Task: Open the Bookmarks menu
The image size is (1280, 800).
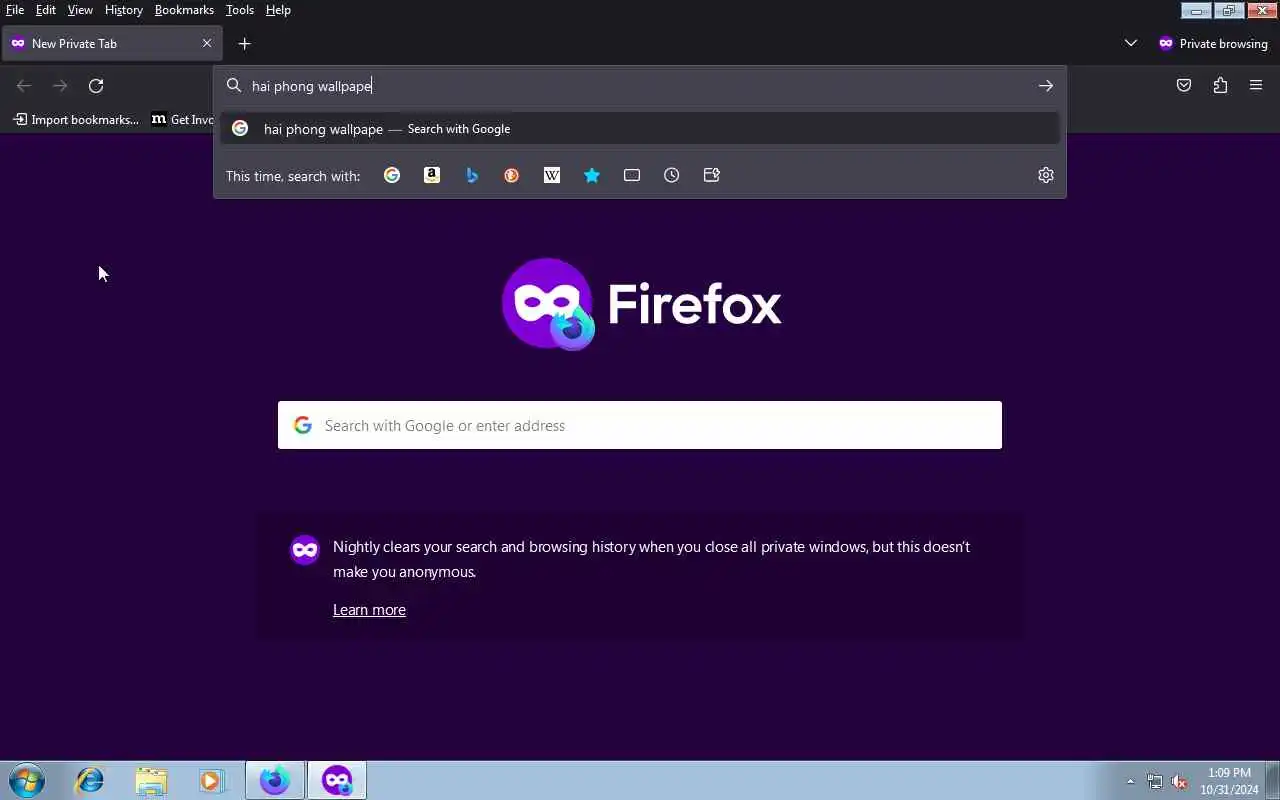Action: click(x=184, y=10)
